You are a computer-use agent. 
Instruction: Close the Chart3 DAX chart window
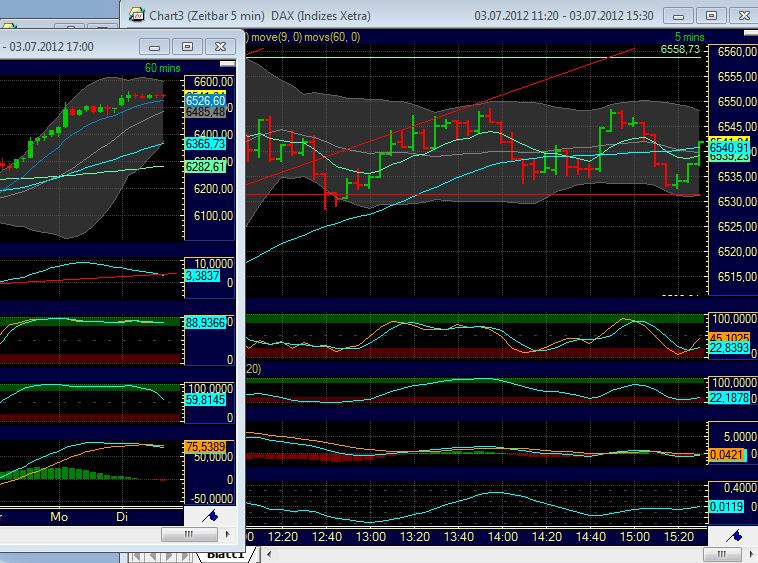point(744,16)
